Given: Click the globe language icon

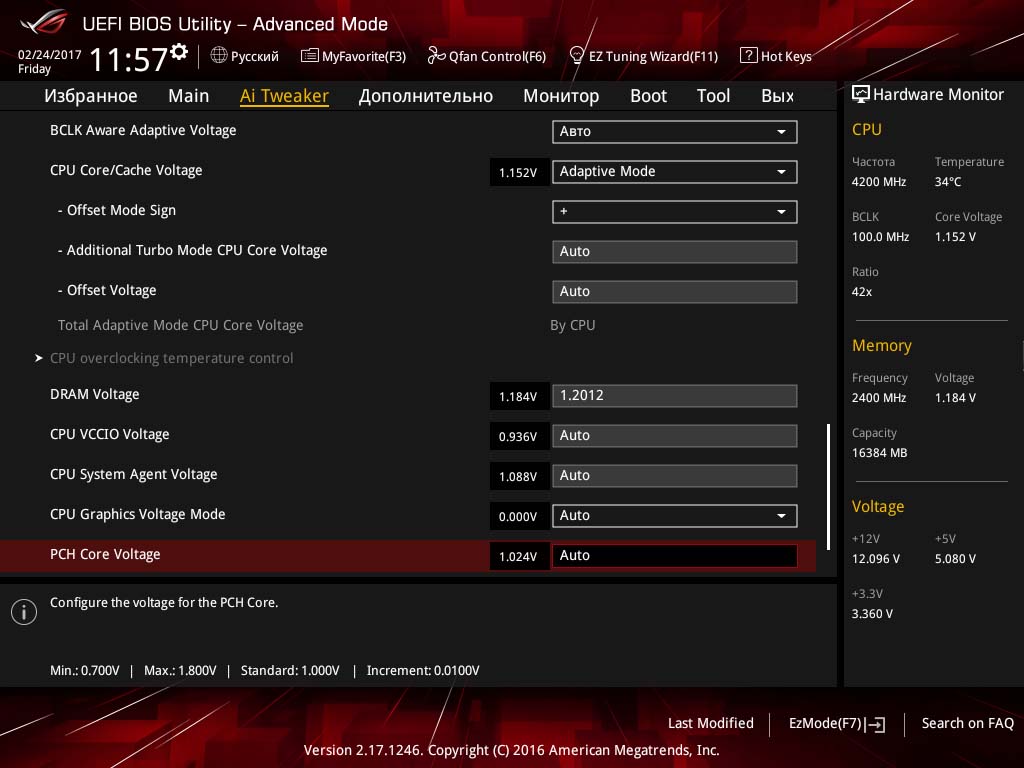Looking at the screenshot, I should coord(219,56).
